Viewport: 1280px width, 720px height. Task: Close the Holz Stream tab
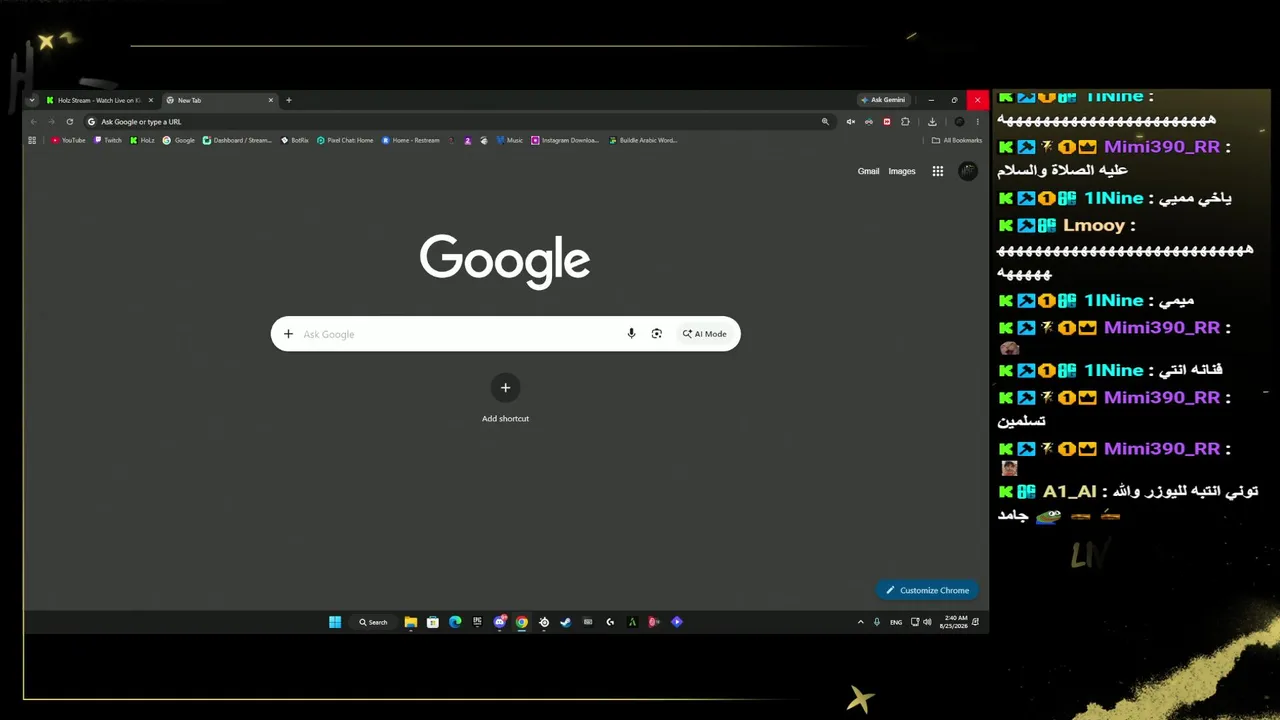point(151,100)
